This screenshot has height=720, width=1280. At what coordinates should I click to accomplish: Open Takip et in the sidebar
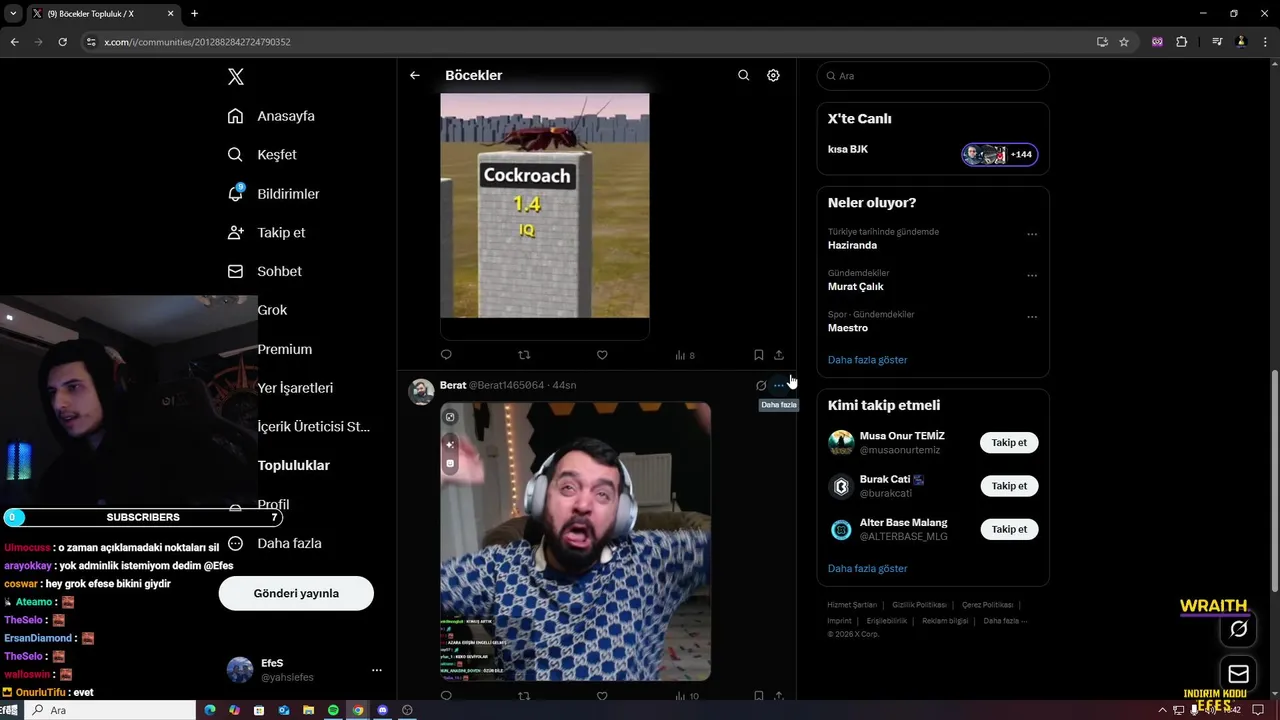point(266,232)
